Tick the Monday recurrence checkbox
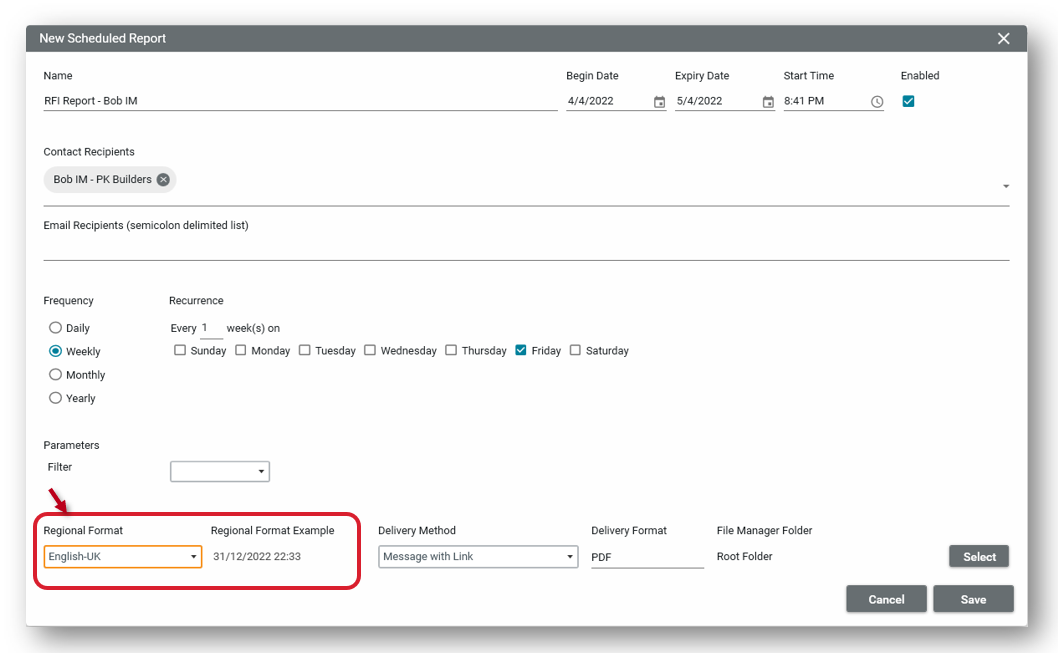 241,351
